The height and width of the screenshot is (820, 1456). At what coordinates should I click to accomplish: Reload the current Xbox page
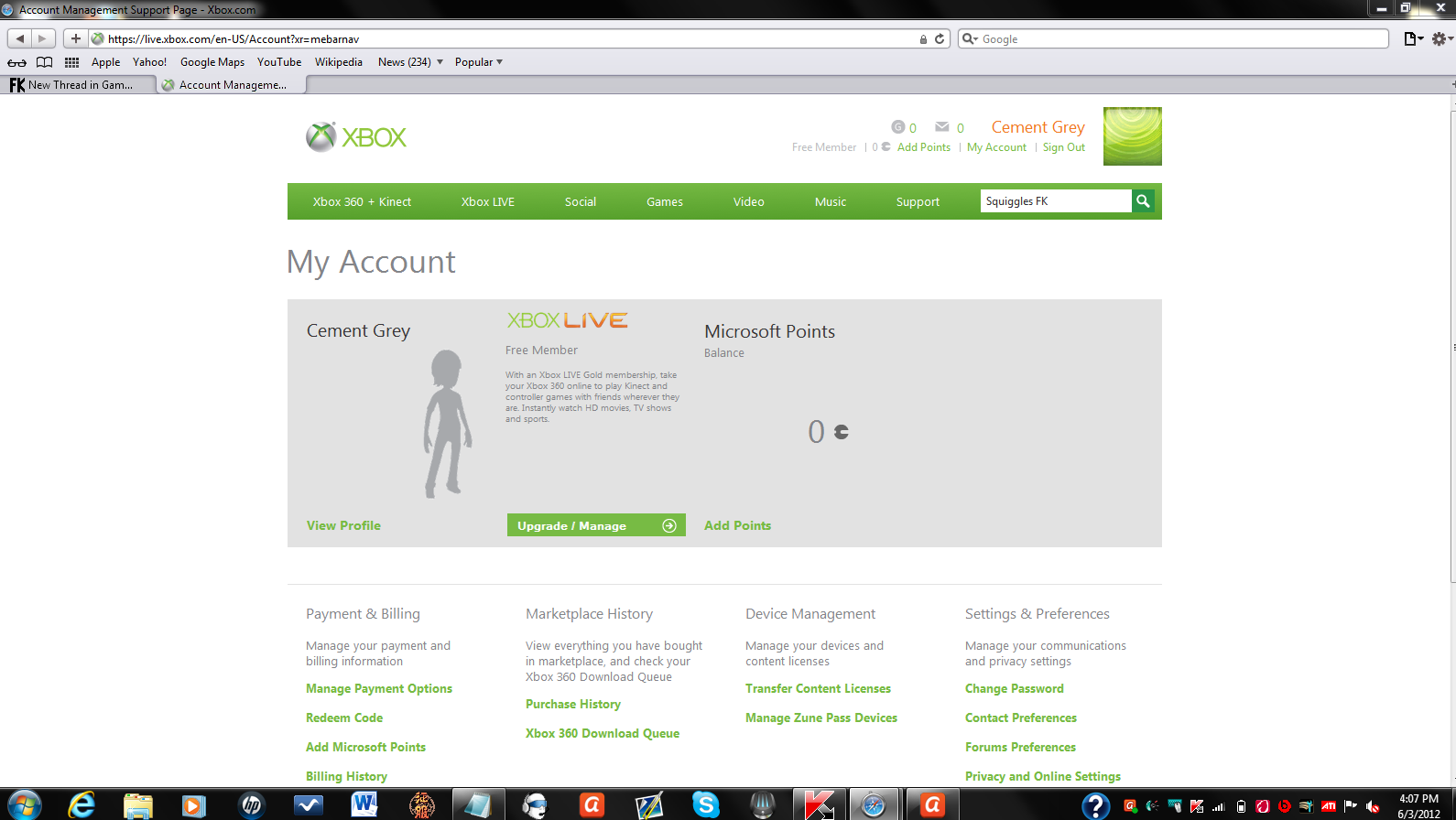click(940, 39)
